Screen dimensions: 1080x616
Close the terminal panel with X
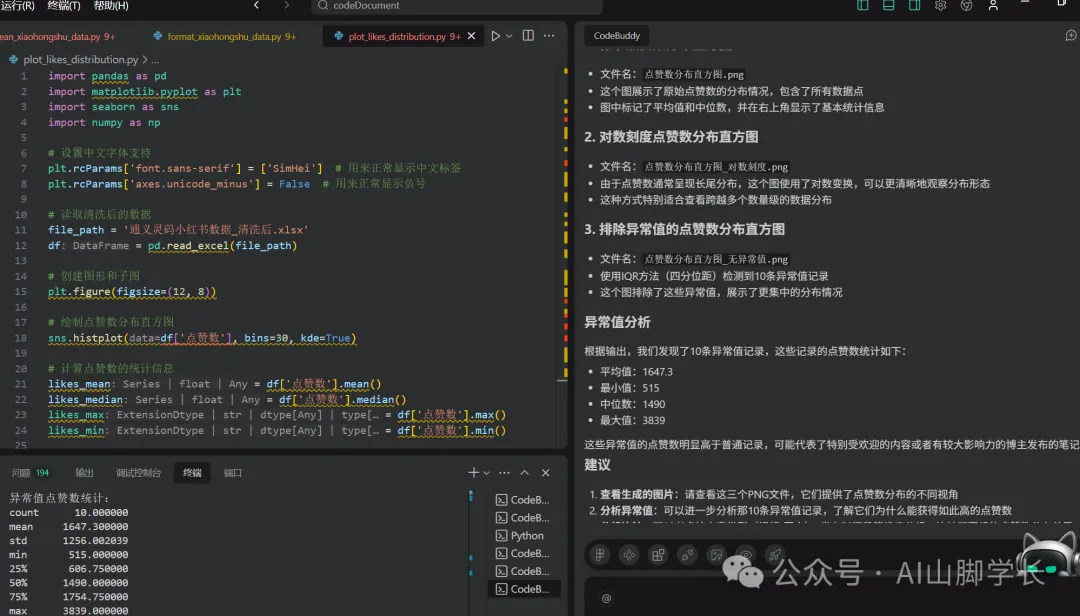click(x=546, y=473)
